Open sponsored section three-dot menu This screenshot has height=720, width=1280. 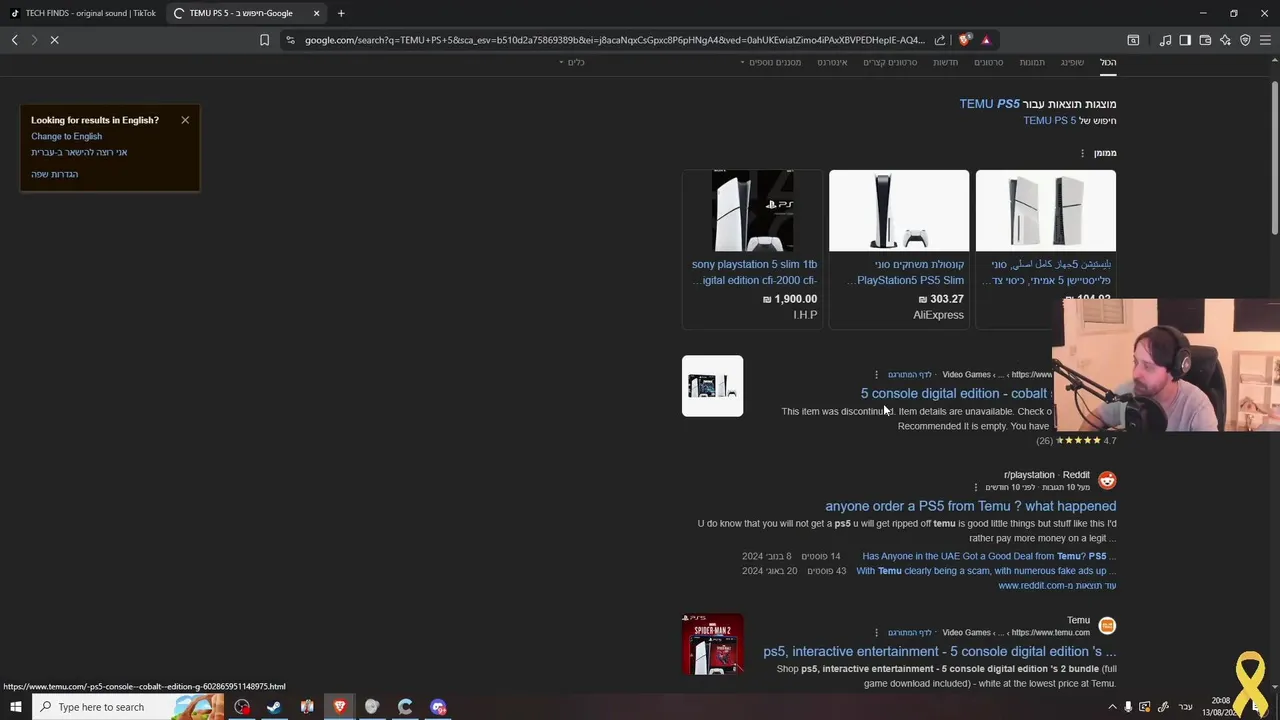1082,153
